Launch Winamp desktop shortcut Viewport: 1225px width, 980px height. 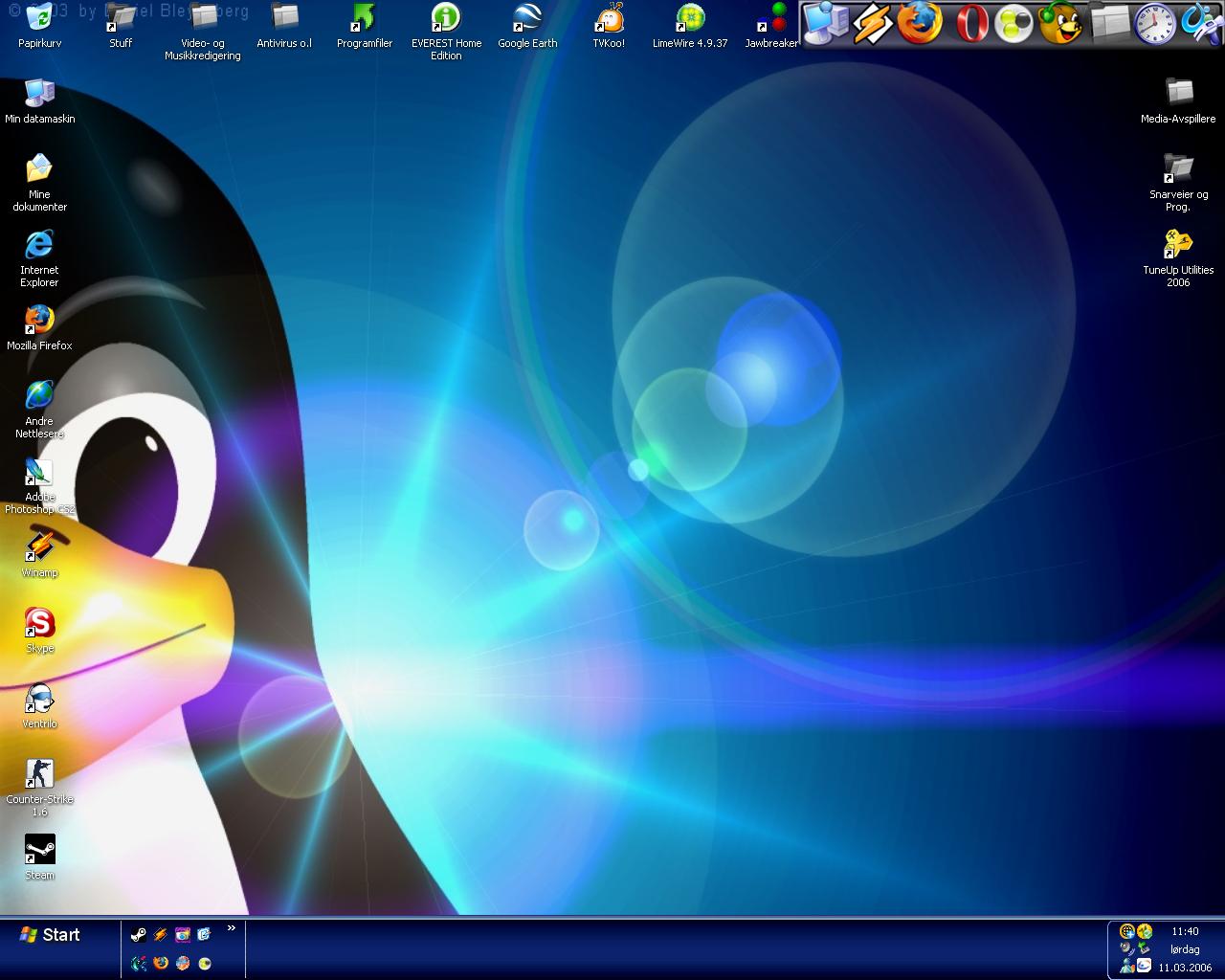tap(39, 555)
